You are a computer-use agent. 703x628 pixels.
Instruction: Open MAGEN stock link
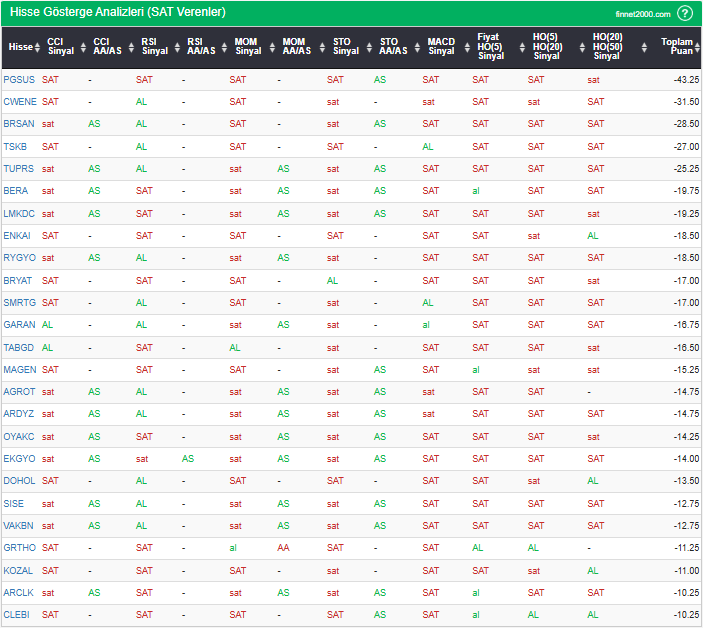click(20, 369)
